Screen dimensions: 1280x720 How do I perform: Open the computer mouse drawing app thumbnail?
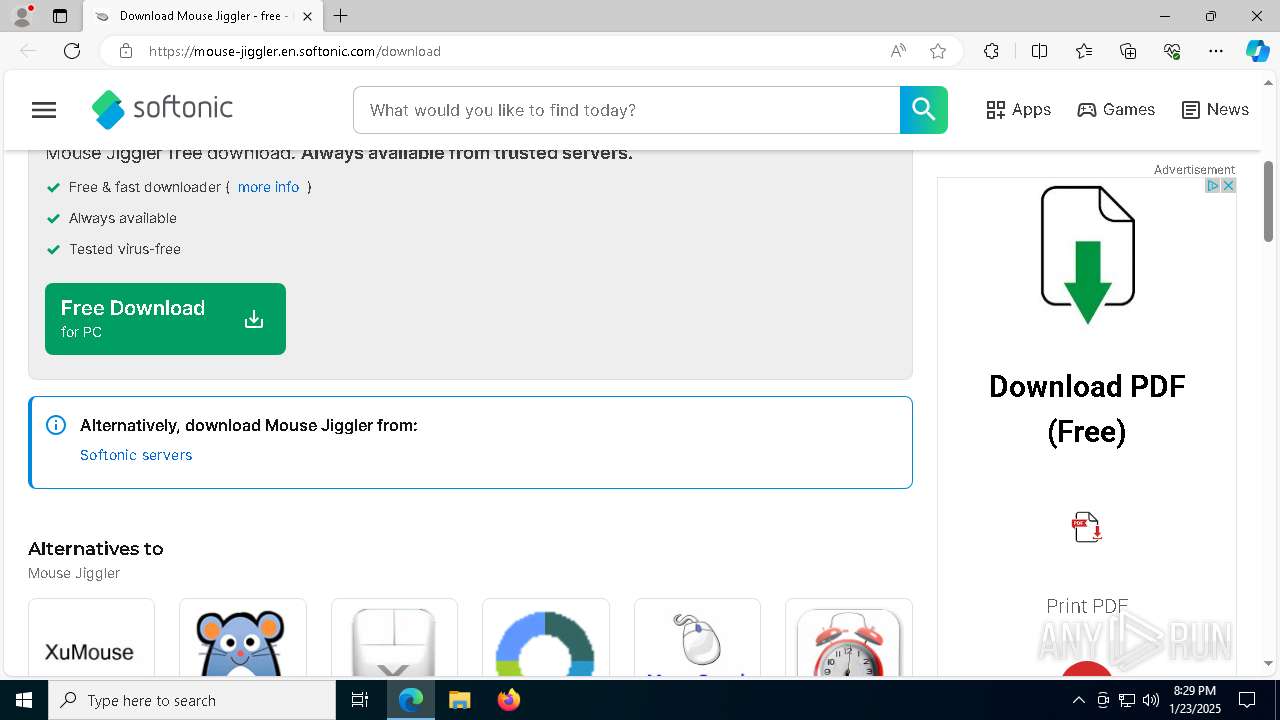coord(697,638)
